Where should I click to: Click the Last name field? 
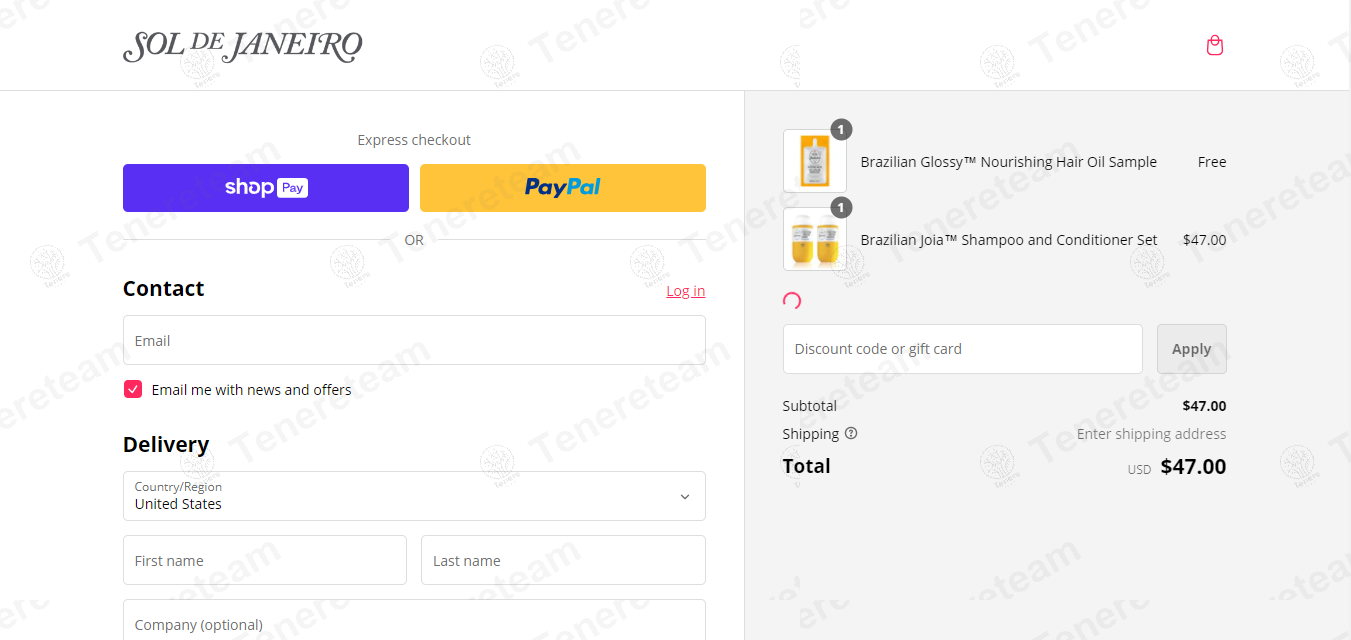(563, 560)
